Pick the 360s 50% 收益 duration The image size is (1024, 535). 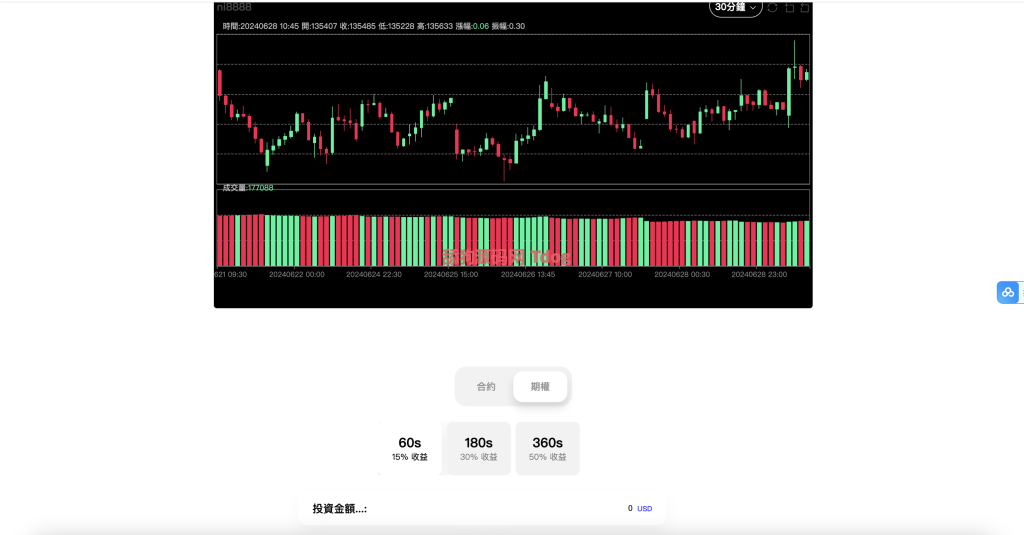[547, 448]
